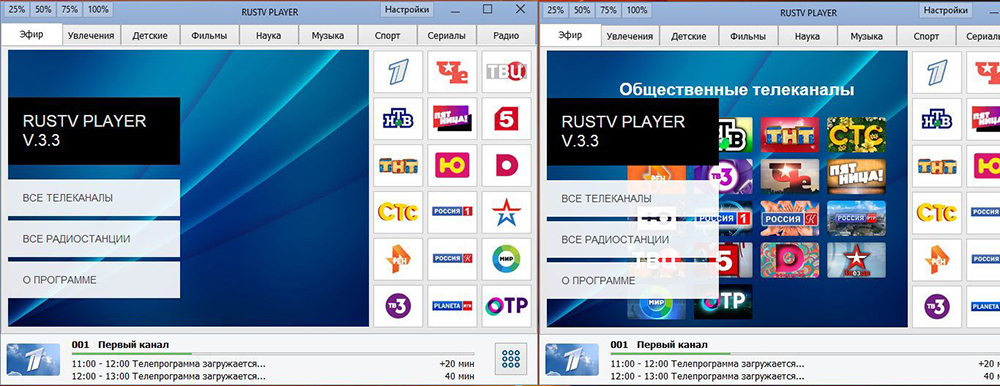Open the Увлечения tab in left window

[x=92, y=36]
